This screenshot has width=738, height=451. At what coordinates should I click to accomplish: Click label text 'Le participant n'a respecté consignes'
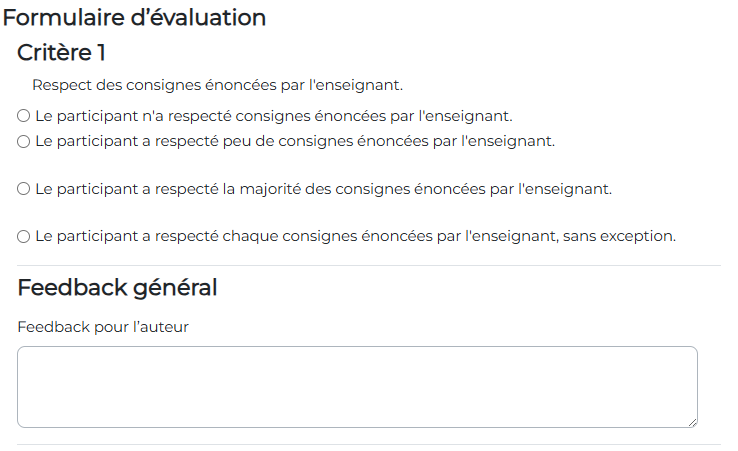273,116
